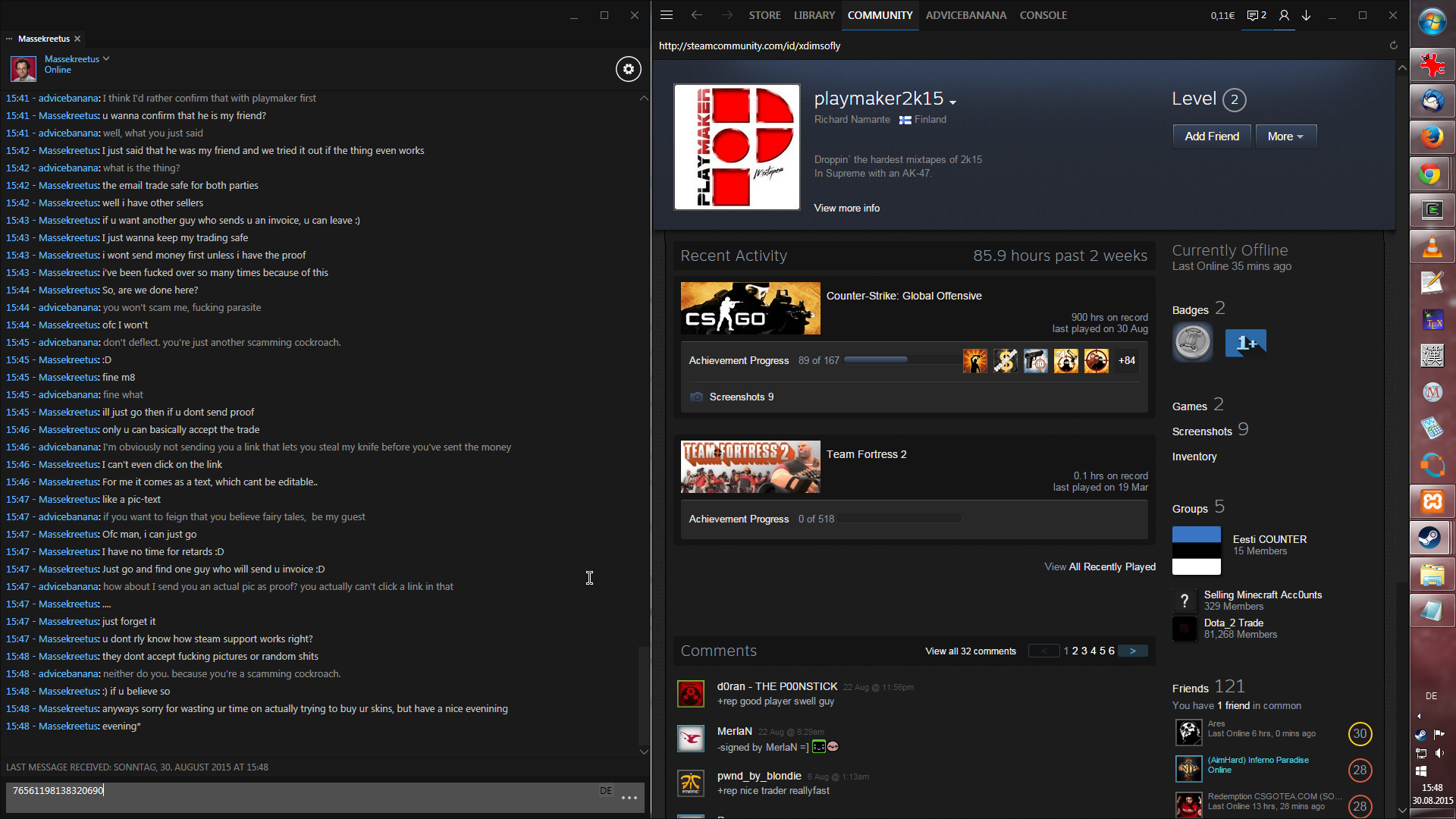Open the More dropdown button
Image resolution: width=1456 pixels, height=819 pixels.
[1285, 136]
